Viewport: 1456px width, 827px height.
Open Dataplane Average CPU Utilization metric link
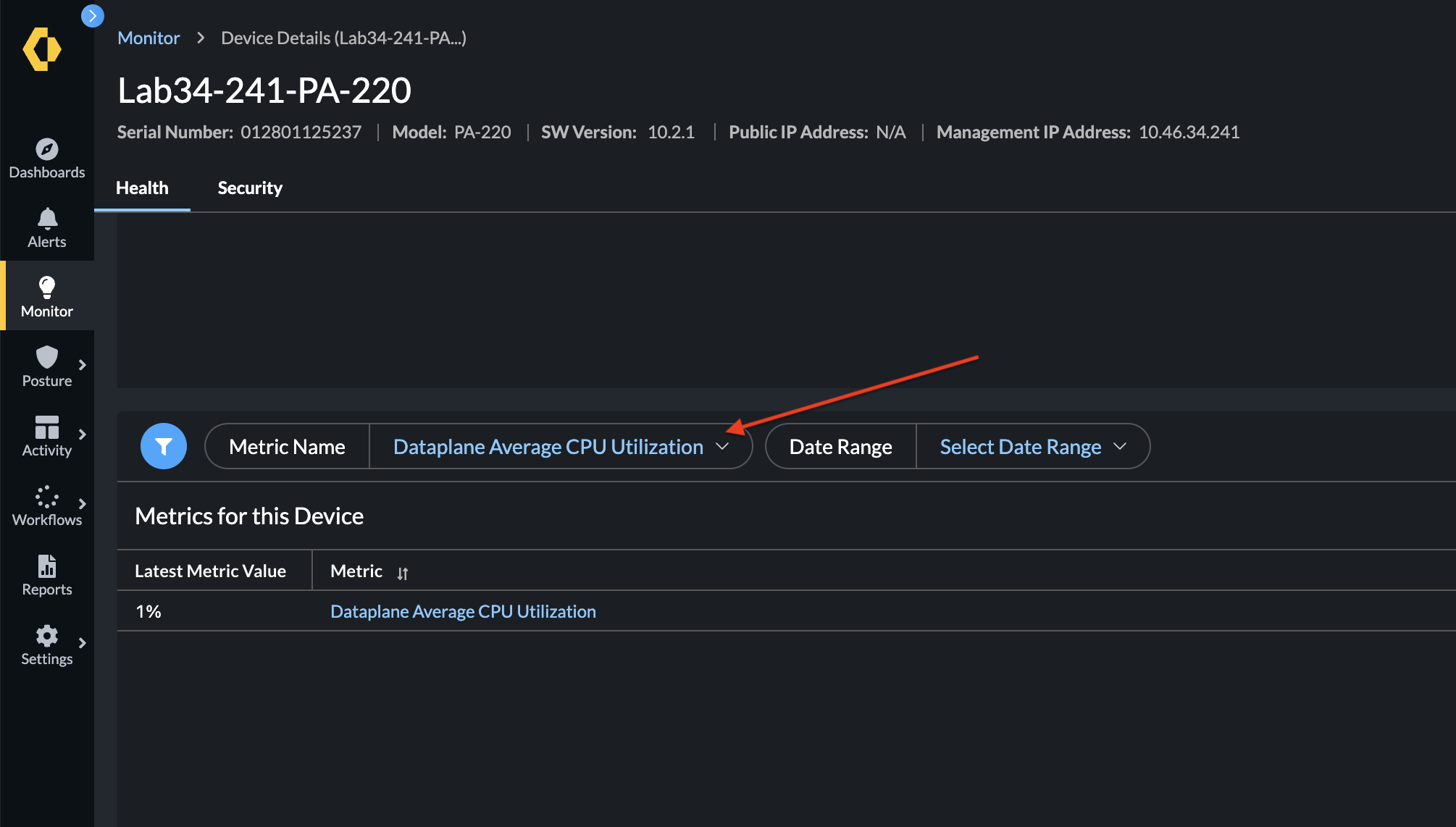pyautogui.click(x=463, y=612)
